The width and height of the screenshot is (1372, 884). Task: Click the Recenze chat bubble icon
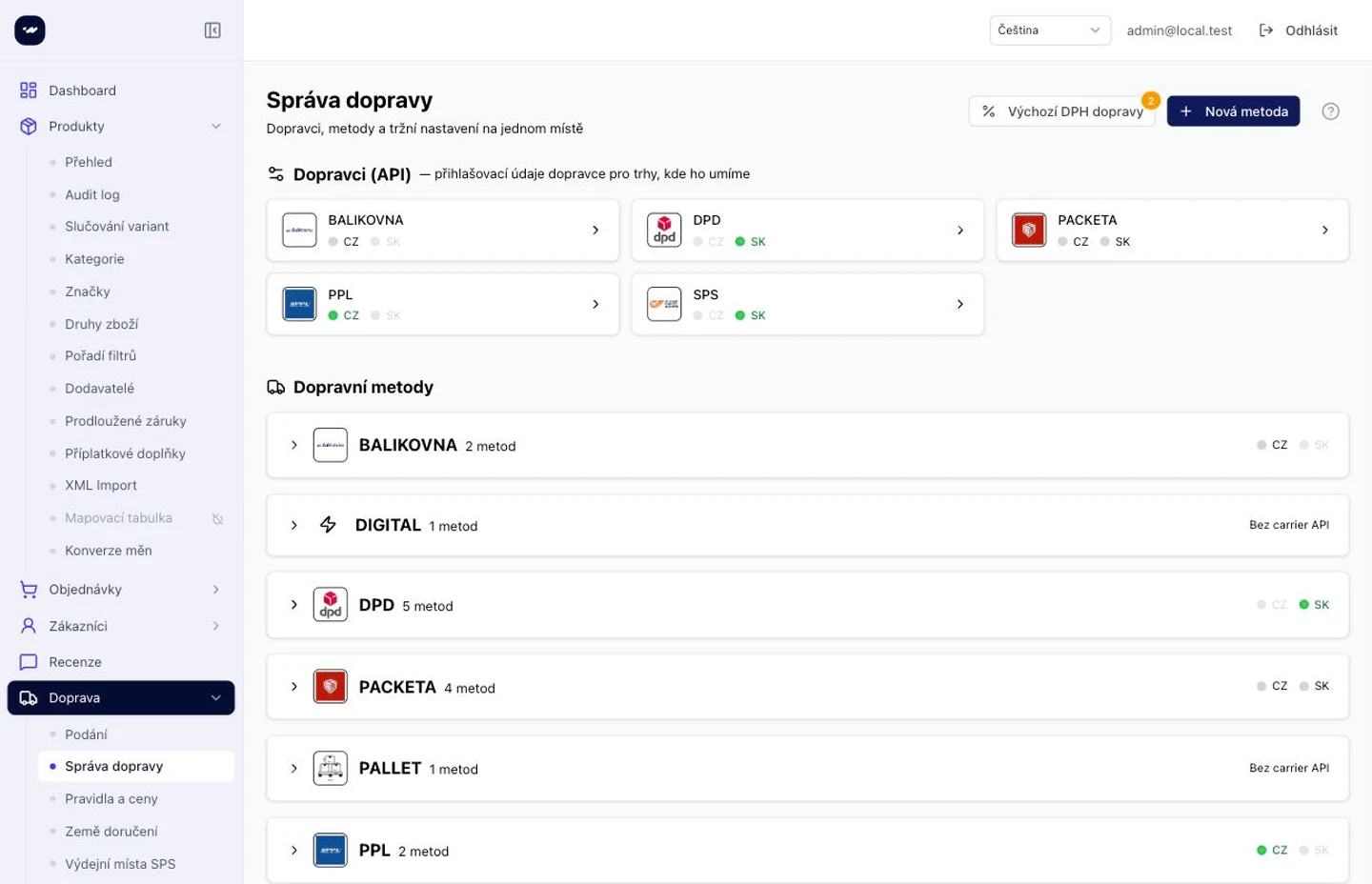point(29,662)
